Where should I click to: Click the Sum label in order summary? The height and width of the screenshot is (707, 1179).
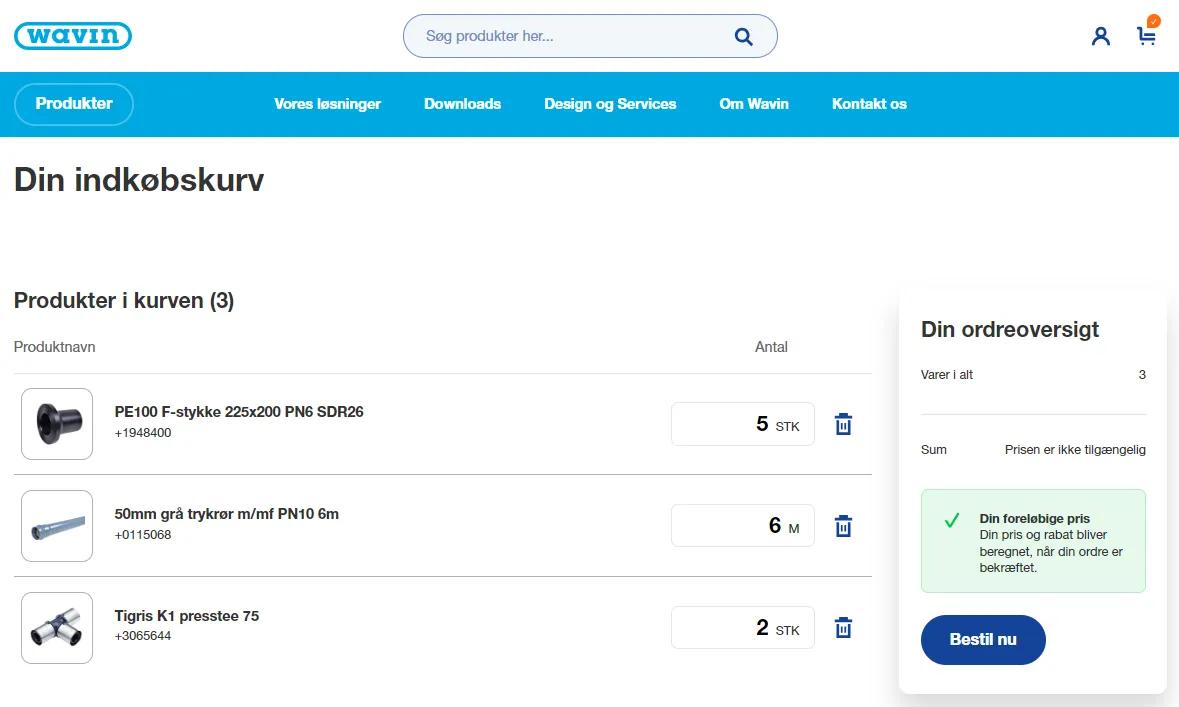[x=933, y=450]
